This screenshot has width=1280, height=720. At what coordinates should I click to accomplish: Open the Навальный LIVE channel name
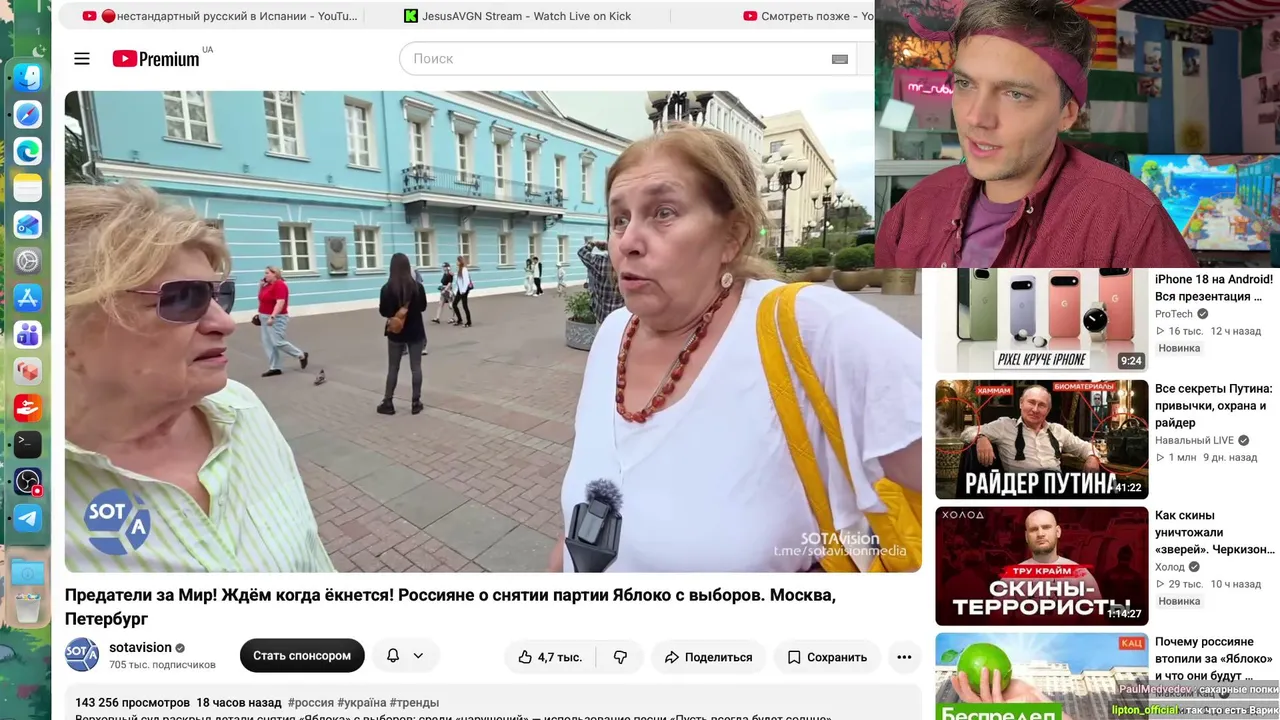(1194, 440)
